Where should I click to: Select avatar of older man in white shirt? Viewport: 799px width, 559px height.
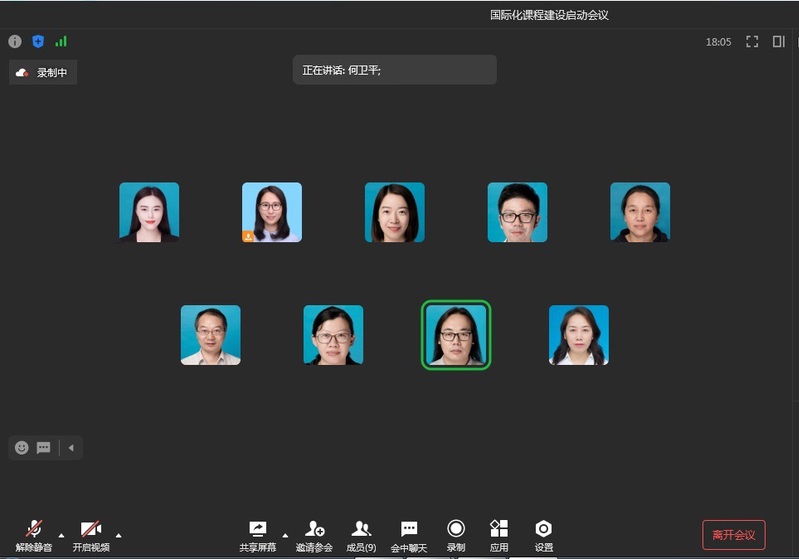point(210,335)
